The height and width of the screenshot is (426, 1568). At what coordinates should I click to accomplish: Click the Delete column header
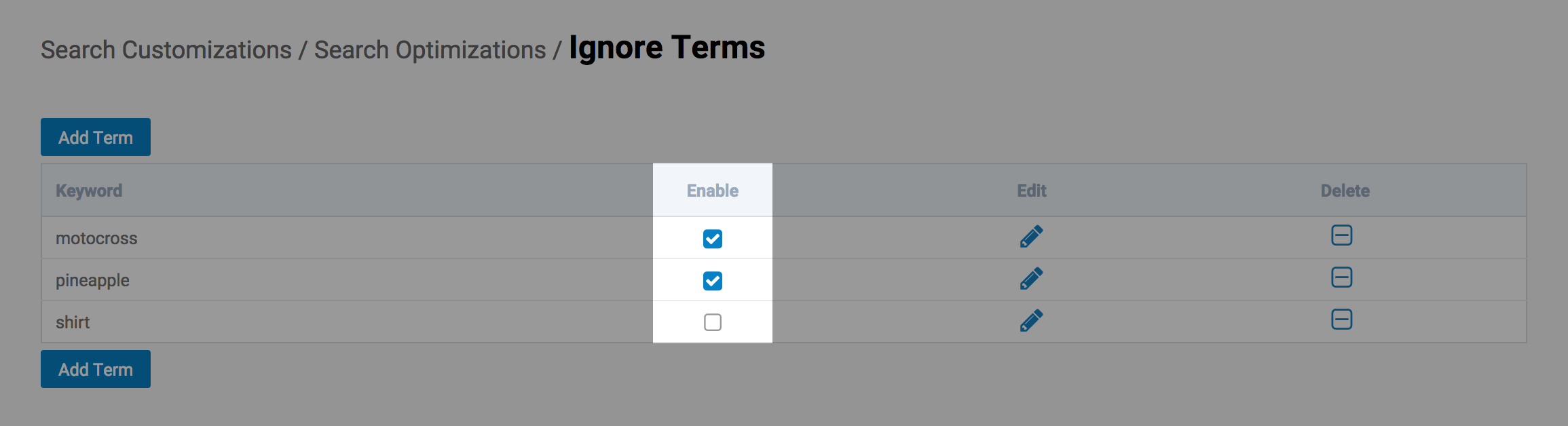tap(1345, 191)
